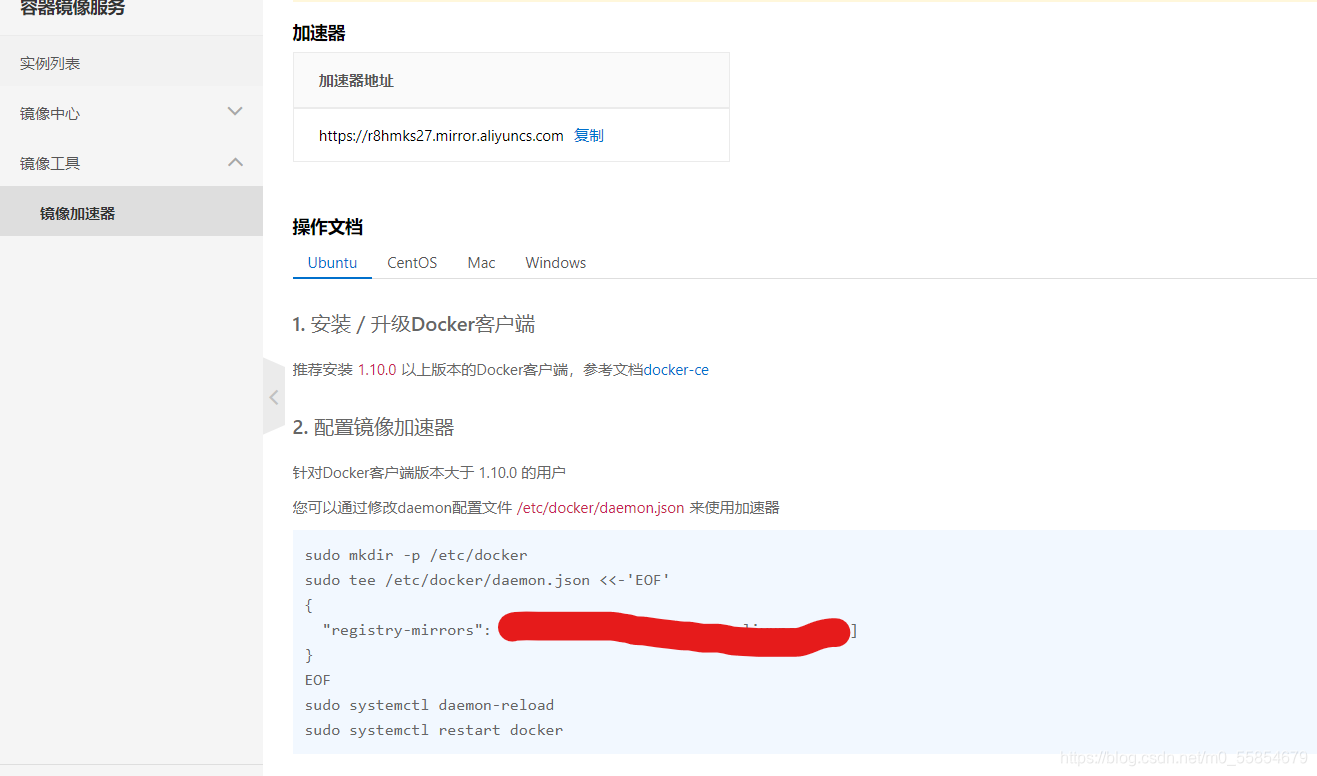Expand the 镜像中心 chevron
Image resolution: width=1317 pixels, height=776 pixels.
235,111
